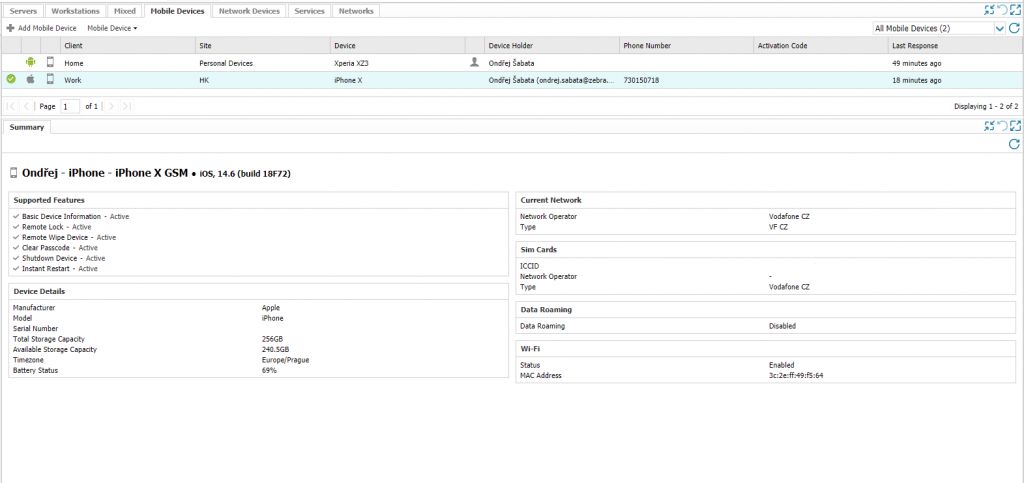The height and width of the screenshot is (483, 1024).
Task: Expand the All Mobile Devices filter
Action: (1000, 29)
